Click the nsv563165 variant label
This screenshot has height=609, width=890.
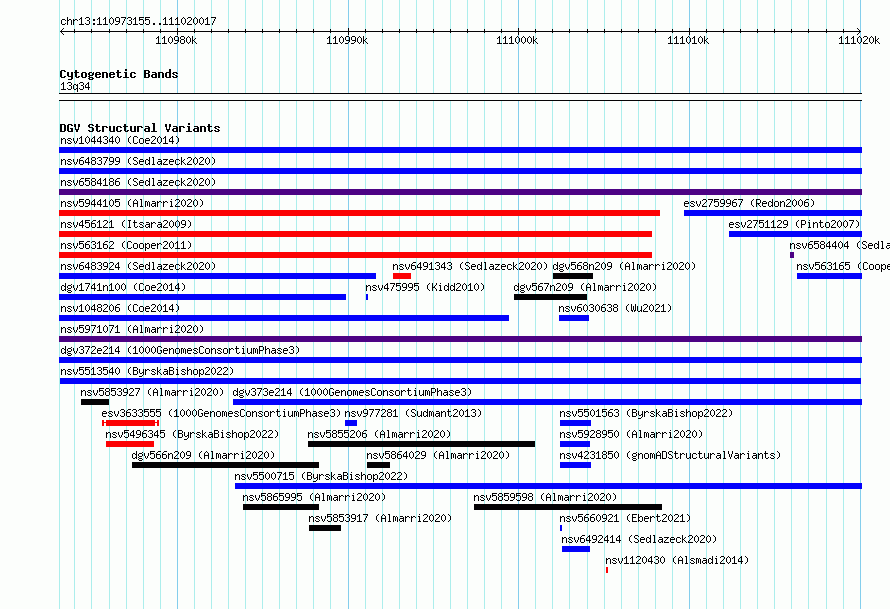pyautogui.click(x=842, y=266)
